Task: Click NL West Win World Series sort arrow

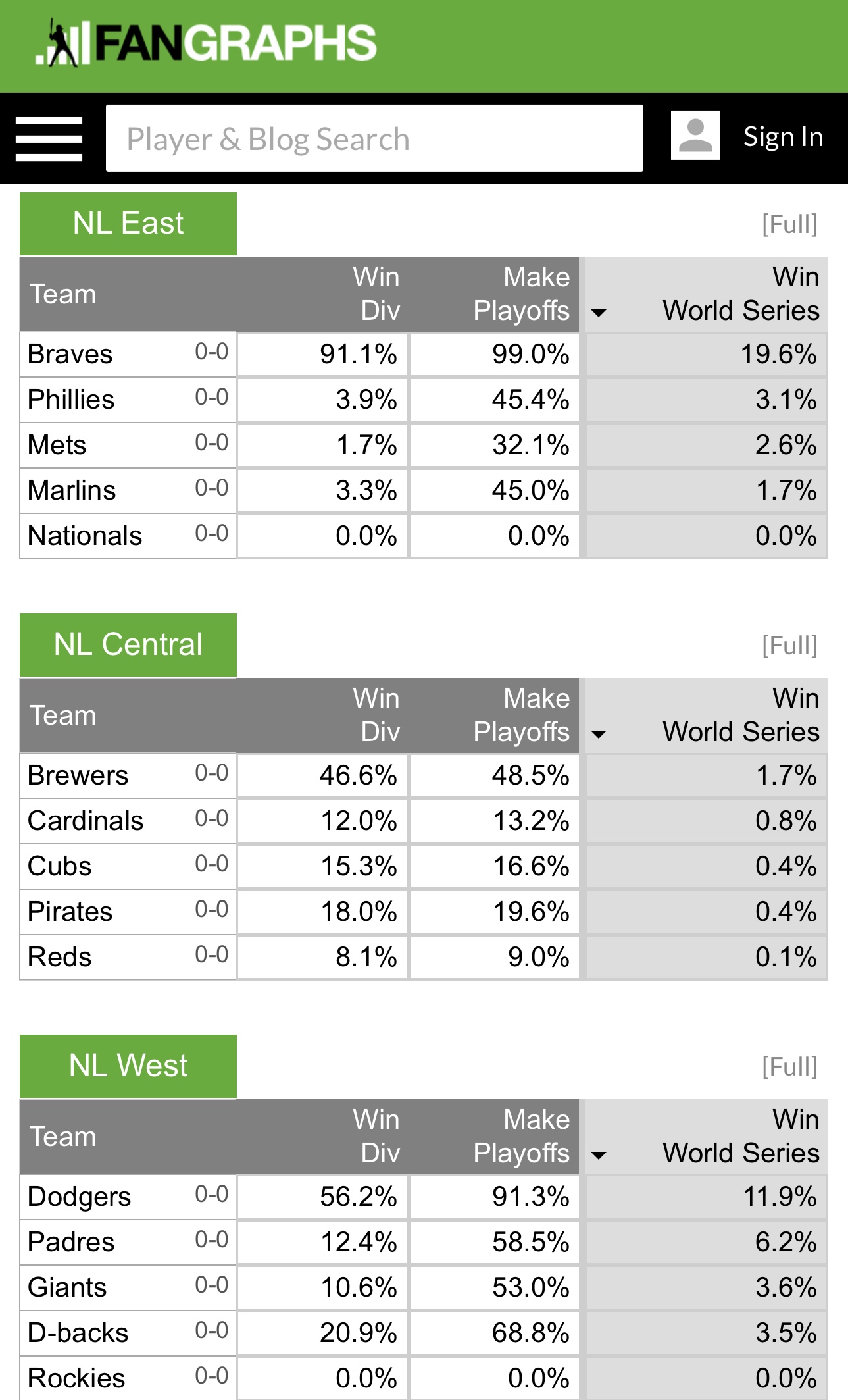Action: coord(599,1155)
